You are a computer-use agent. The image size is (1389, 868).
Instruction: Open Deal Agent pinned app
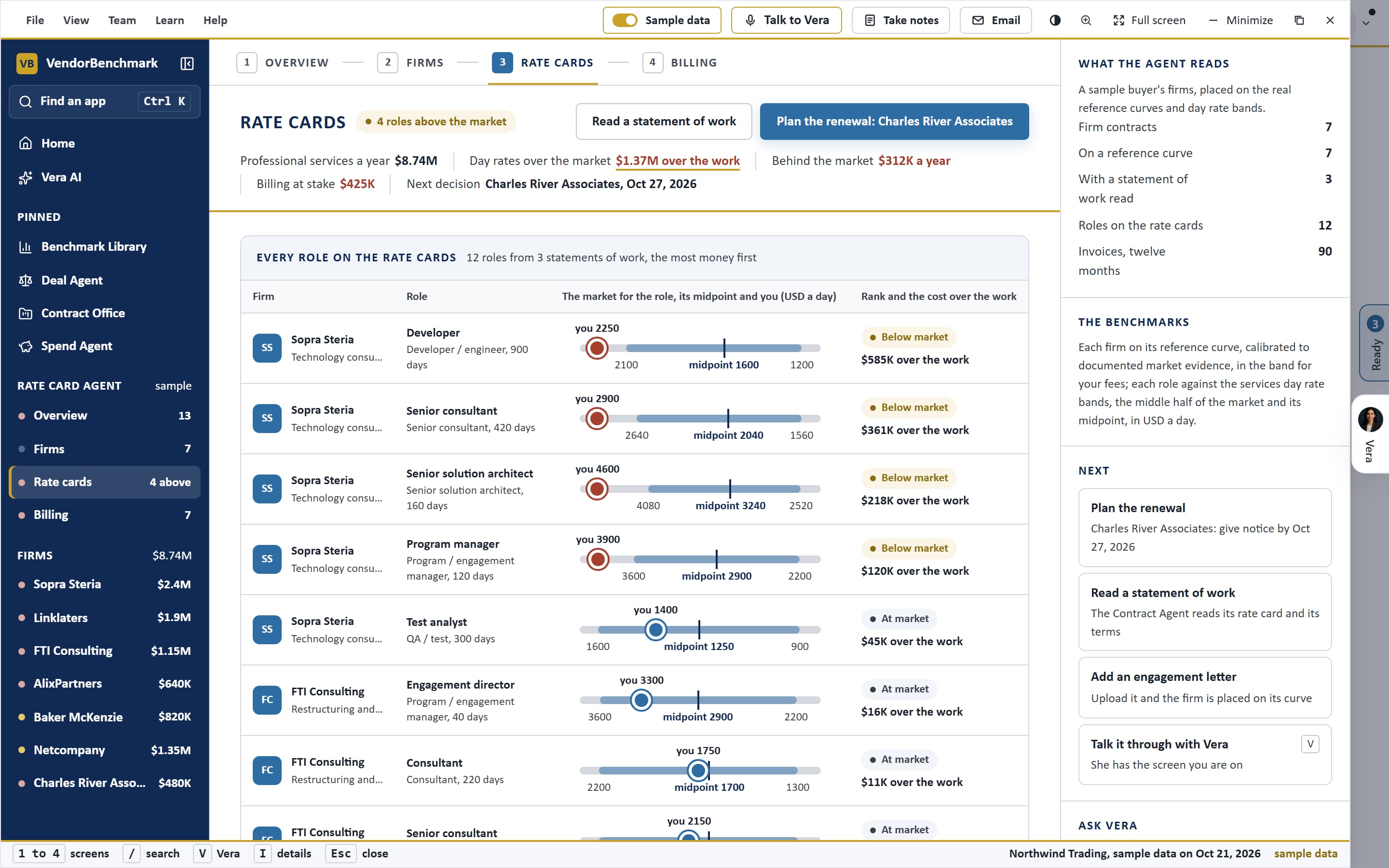pyautogui.click(x=105, y=280)
